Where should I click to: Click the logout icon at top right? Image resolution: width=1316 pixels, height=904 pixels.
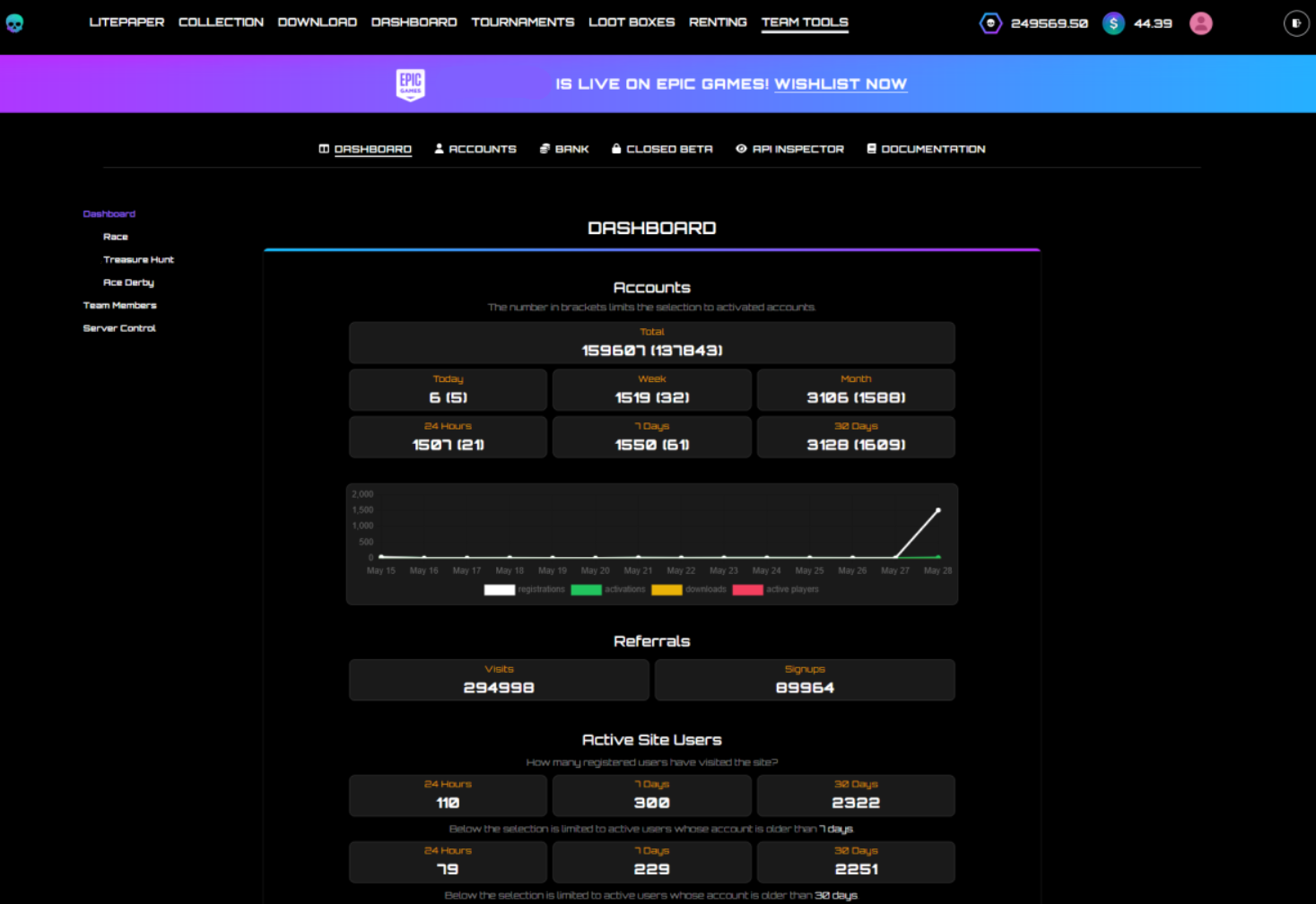coord(1296,23)
